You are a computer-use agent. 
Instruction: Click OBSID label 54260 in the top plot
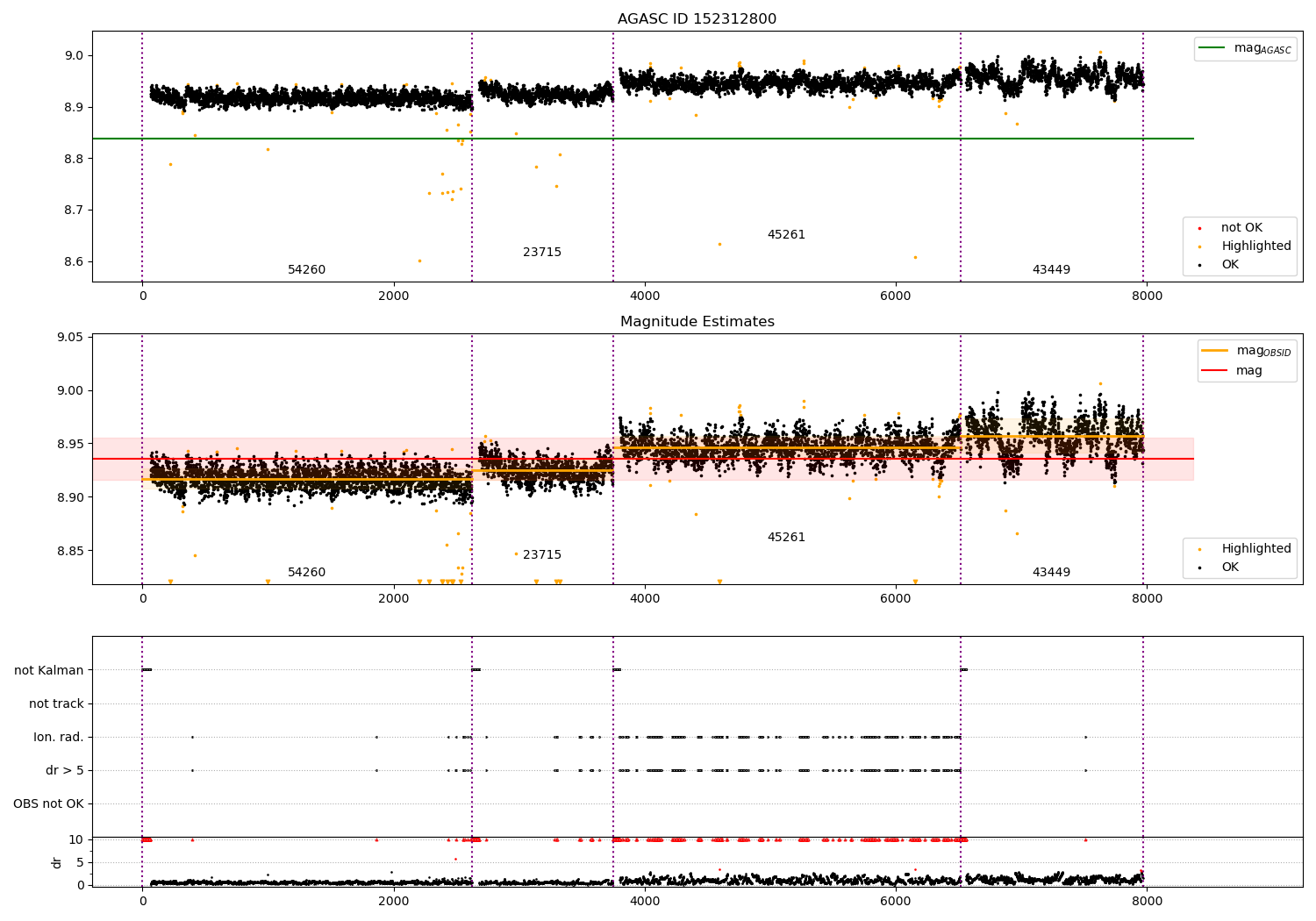click(x=306, y=270)
